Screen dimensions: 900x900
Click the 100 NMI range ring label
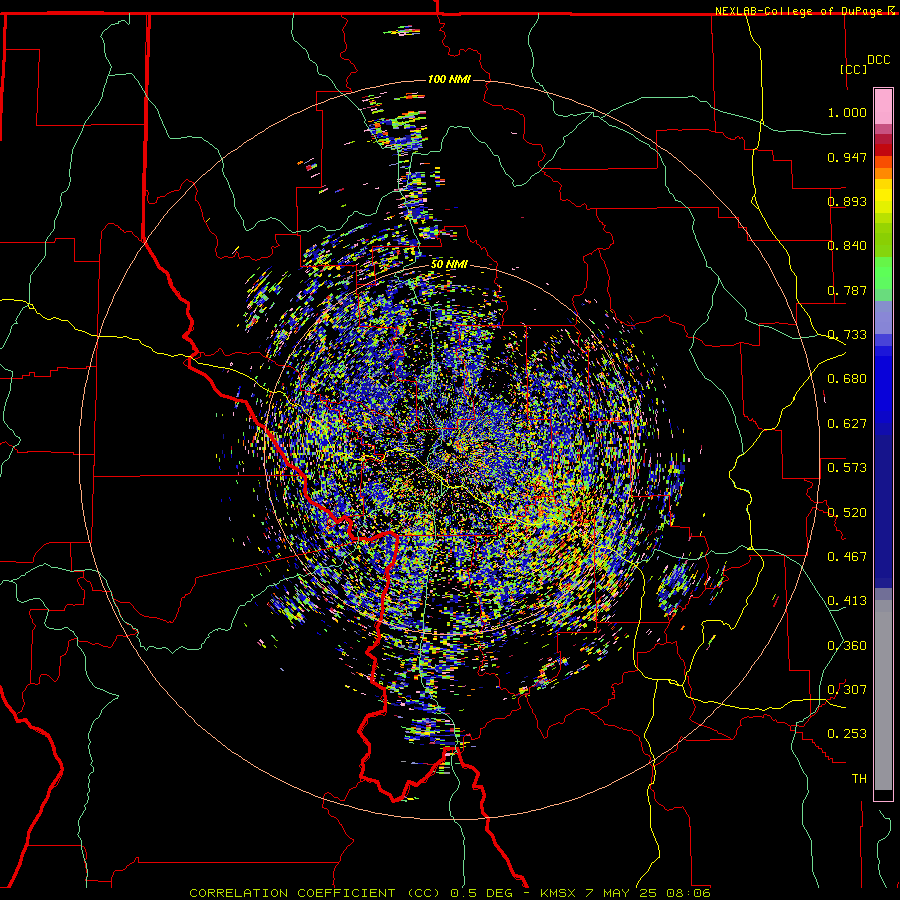click(x=449, y=79)
